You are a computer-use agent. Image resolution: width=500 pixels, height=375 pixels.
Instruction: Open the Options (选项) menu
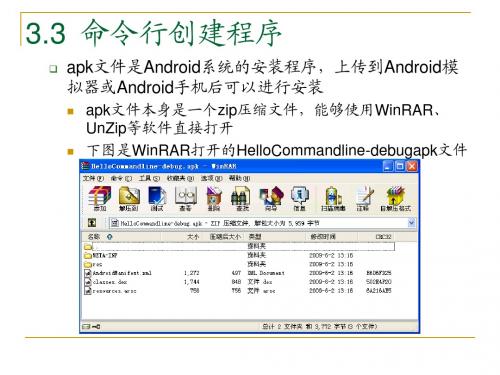211,178
